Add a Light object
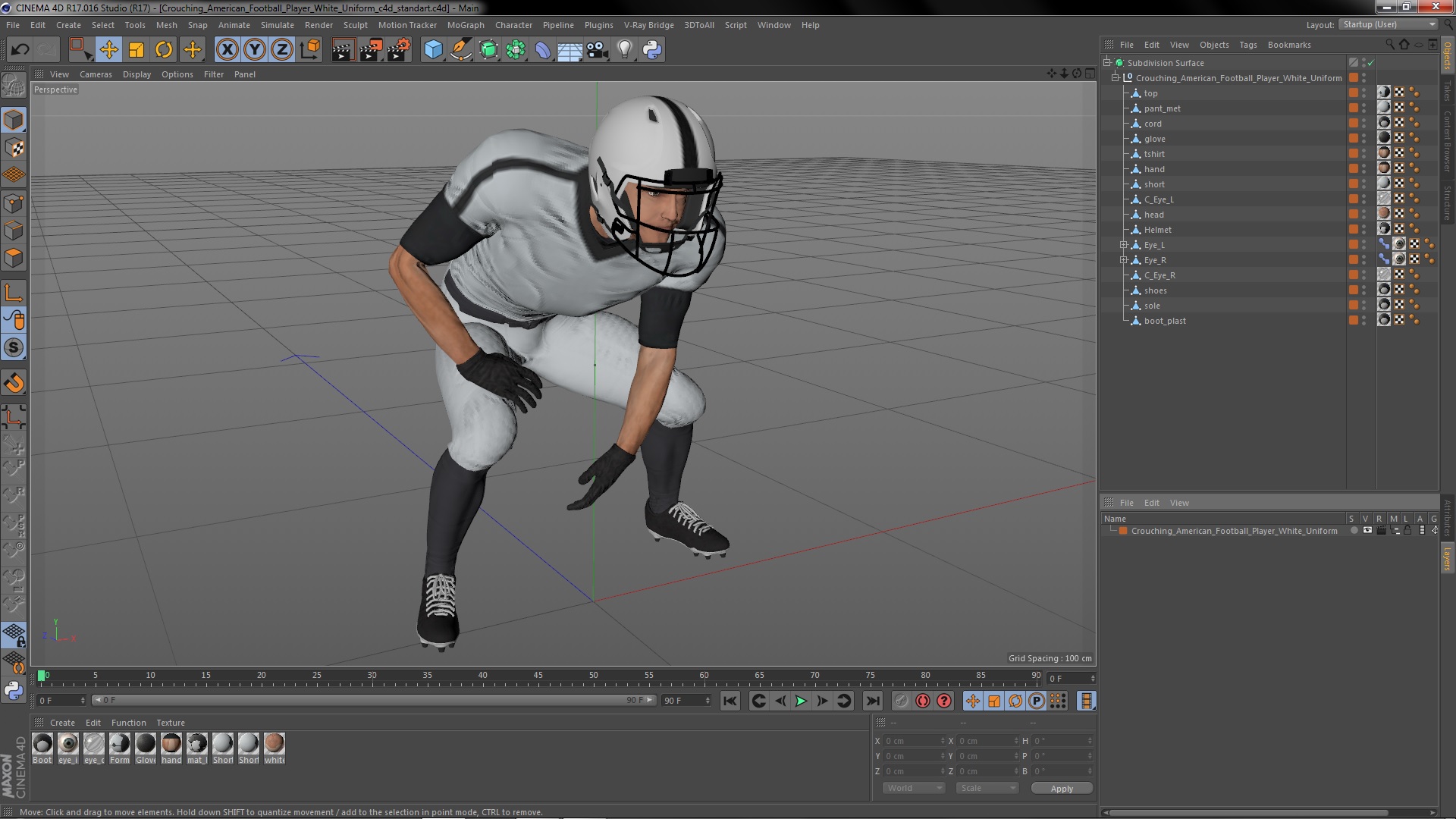The height and width of the screenshot is (819, 1456). [x=624, y=50]
